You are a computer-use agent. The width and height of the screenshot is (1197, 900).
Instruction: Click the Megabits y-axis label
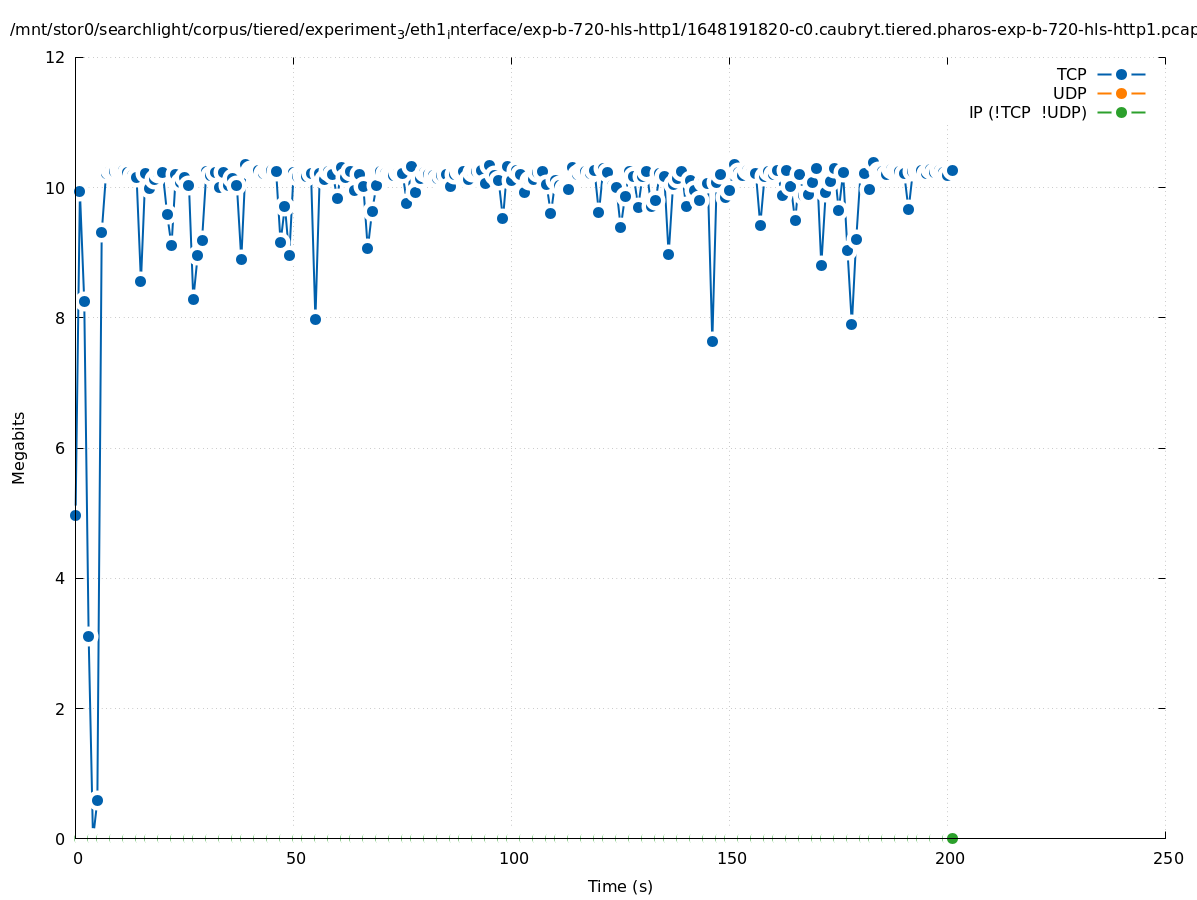pos(19,447)
